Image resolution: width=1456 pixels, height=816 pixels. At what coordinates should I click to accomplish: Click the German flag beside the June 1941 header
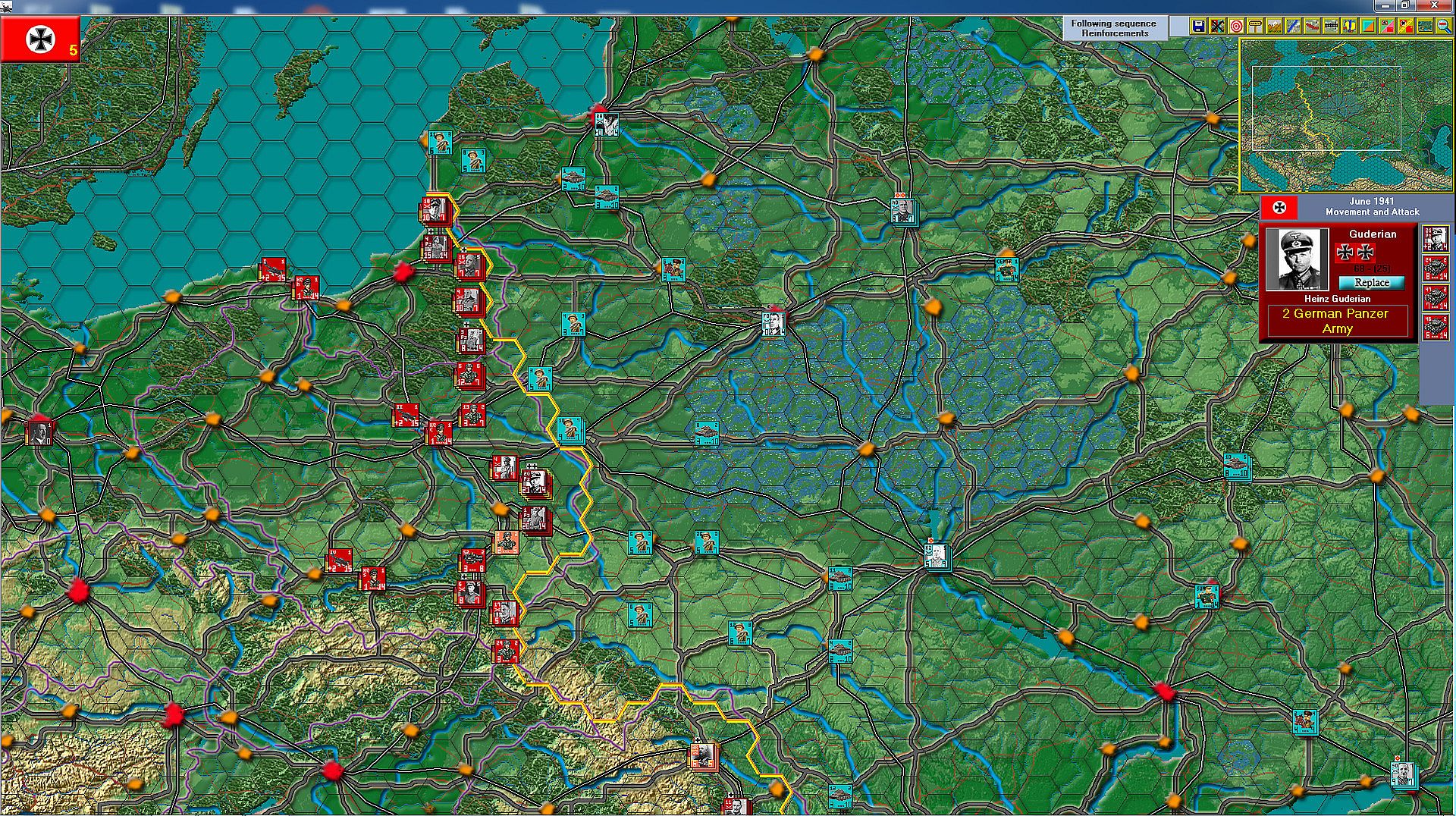click(1279, 207)
